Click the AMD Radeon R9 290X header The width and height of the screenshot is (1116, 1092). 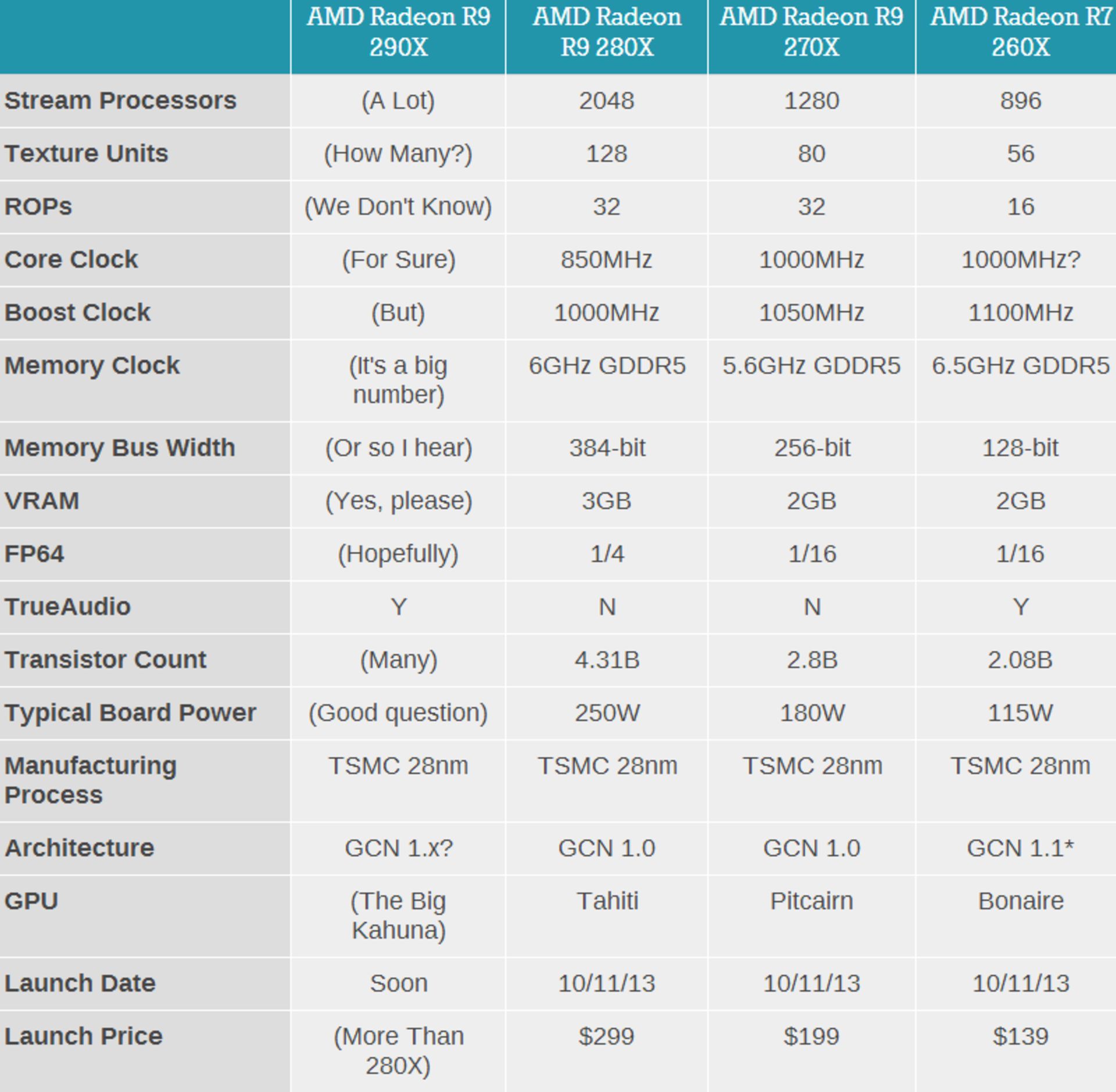click(398, 32)
